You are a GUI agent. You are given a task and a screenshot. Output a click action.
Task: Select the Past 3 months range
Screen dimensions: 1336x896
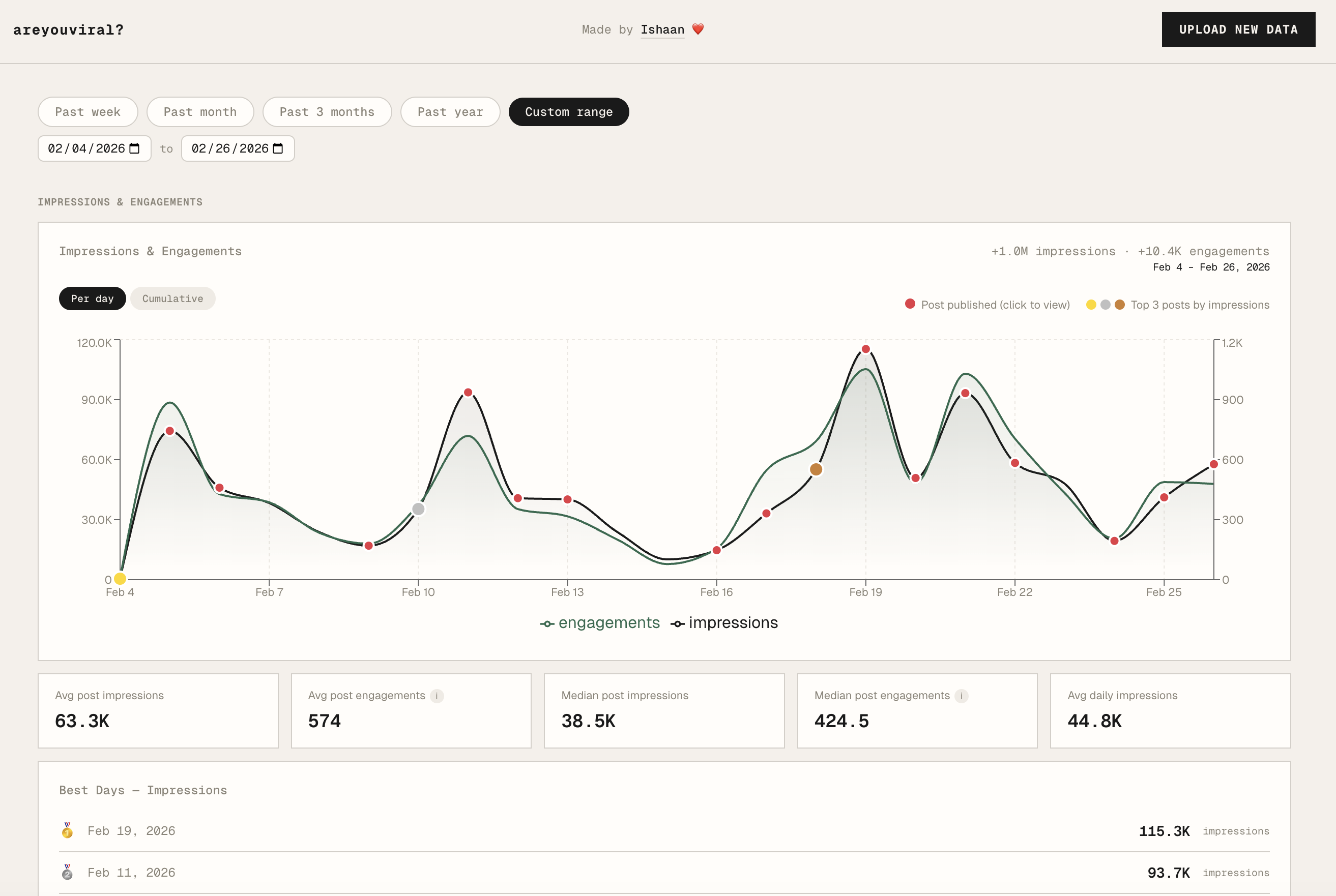327,112
